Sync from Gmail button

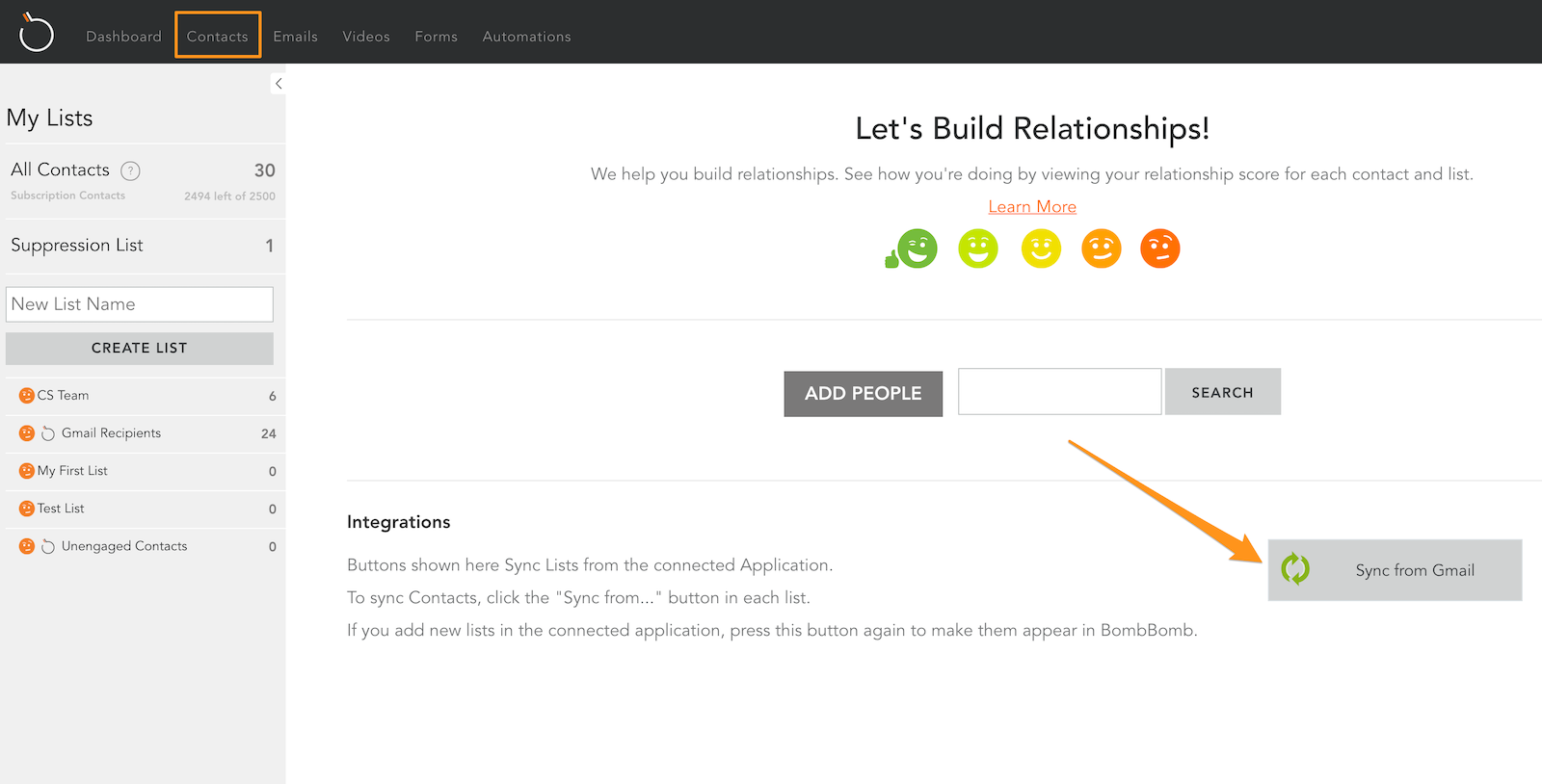pos(1395,570)
